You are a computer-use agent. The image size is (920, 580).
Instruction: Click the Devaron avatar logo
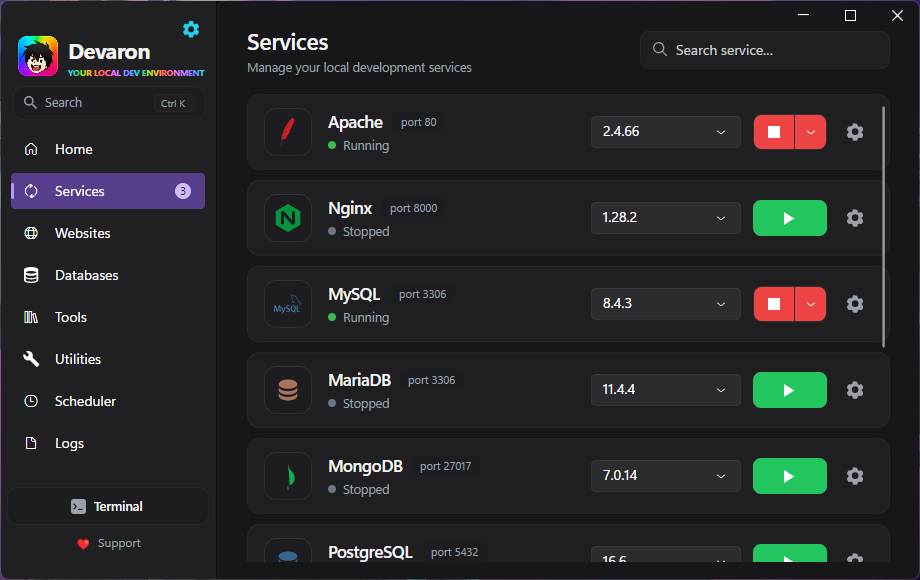click(x=38, y=56)
